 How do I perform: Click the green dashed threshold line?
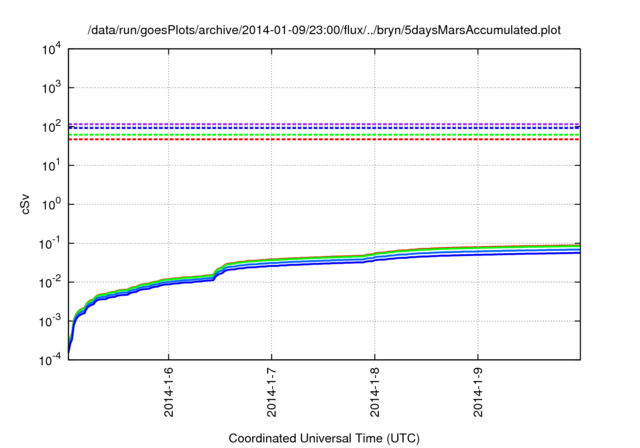coord(324,135)
